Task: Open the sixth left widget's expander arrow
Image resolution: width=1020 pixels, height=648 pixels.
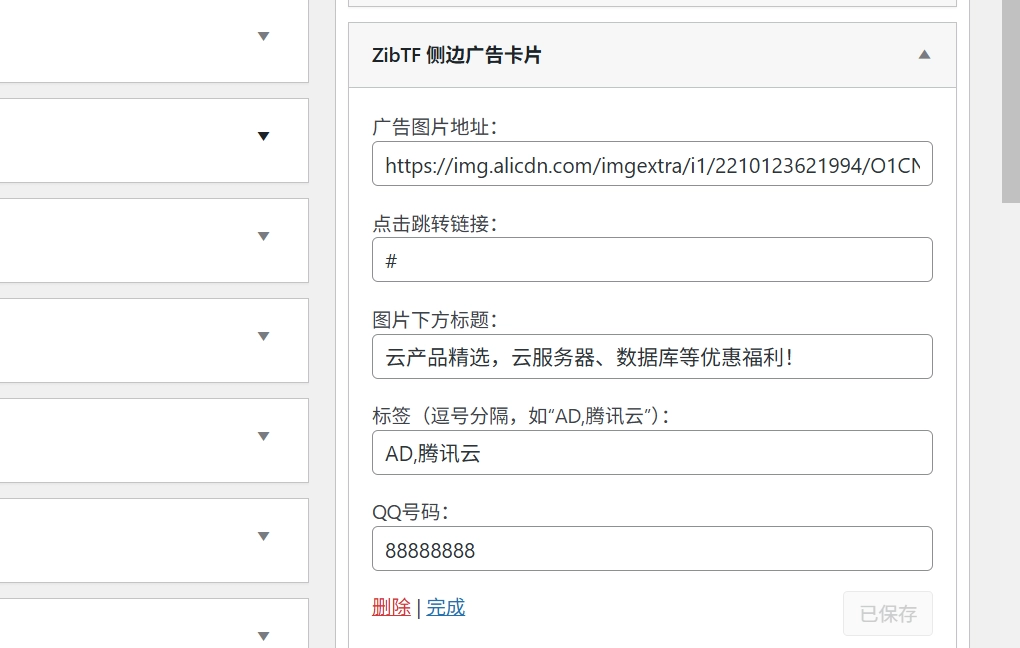Action: (x=263, y=537)
